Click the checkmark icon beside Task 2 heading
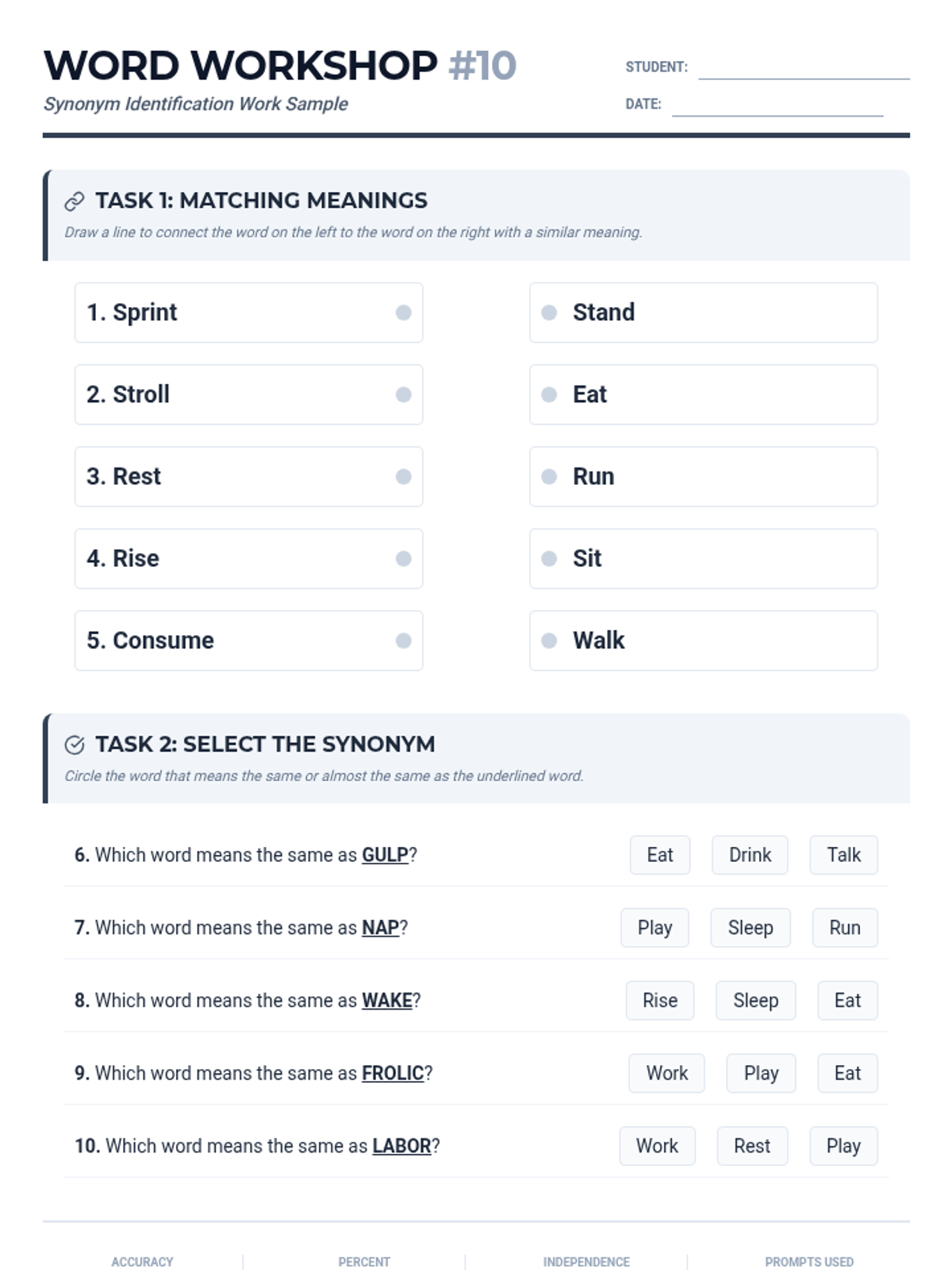The height and width of the screenshot is (1270, 952). pos(74,745)
